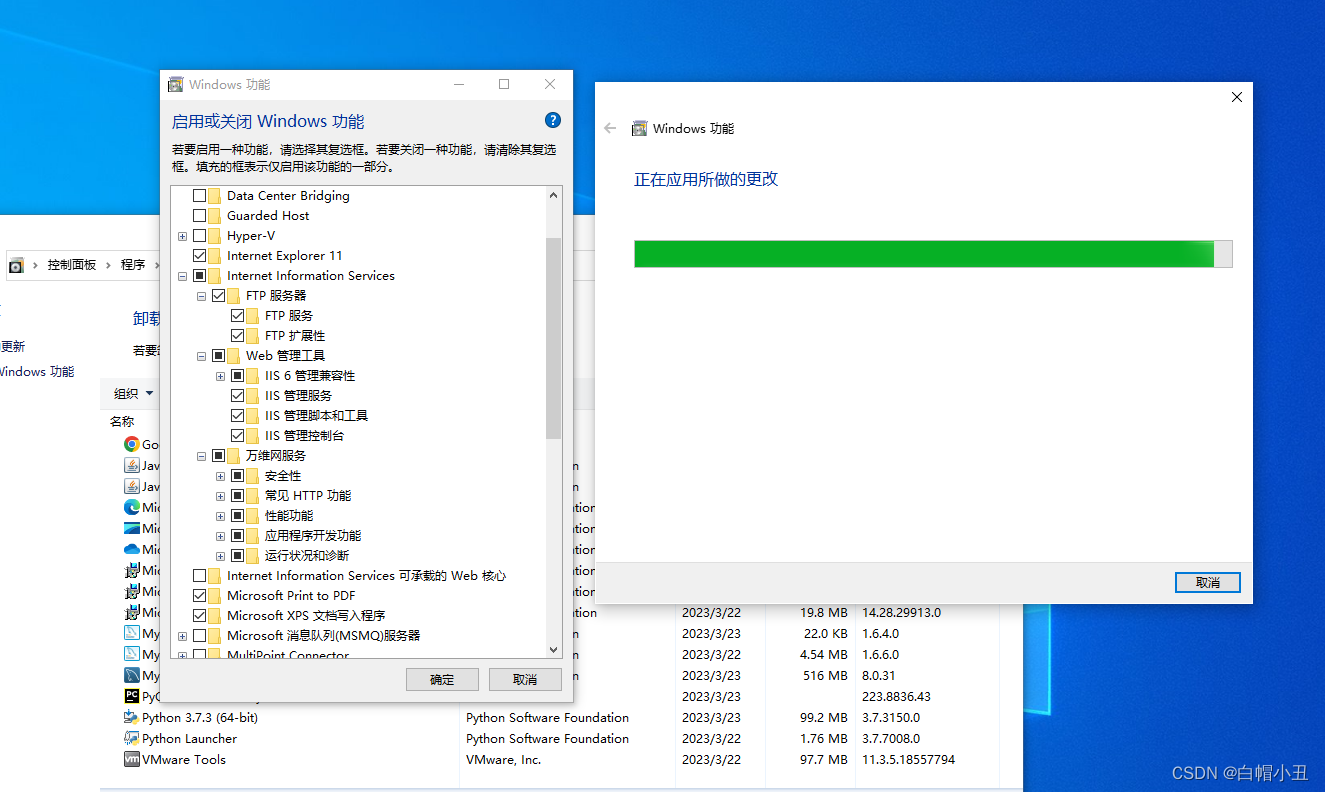1325x792 pixels.
Task: Click the Windows 功能 title bar icon
Action: pyautogui.click(x=176, y=85)
